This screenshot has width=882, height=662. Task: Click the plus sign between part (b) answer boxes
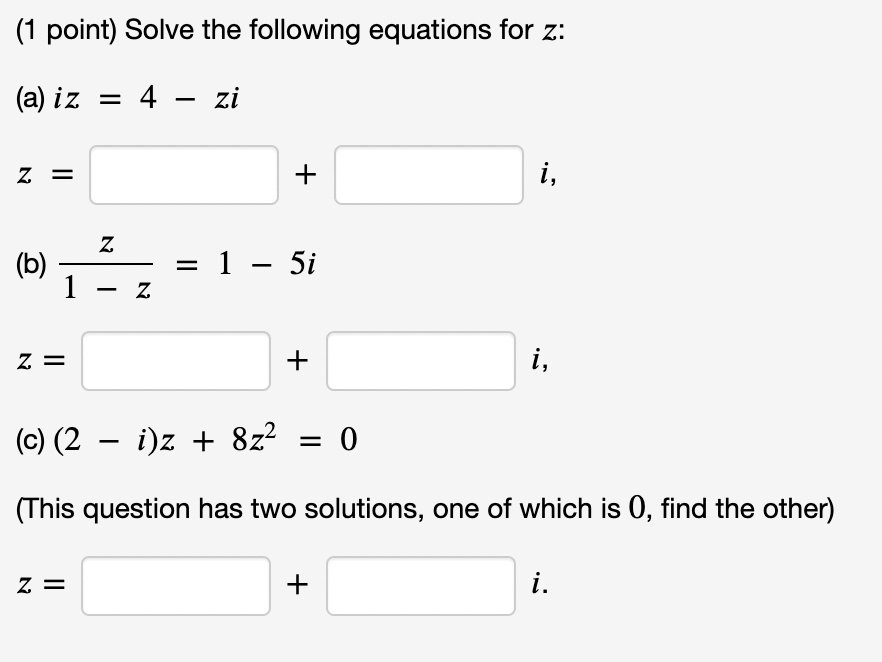click(x=297, y=361)
